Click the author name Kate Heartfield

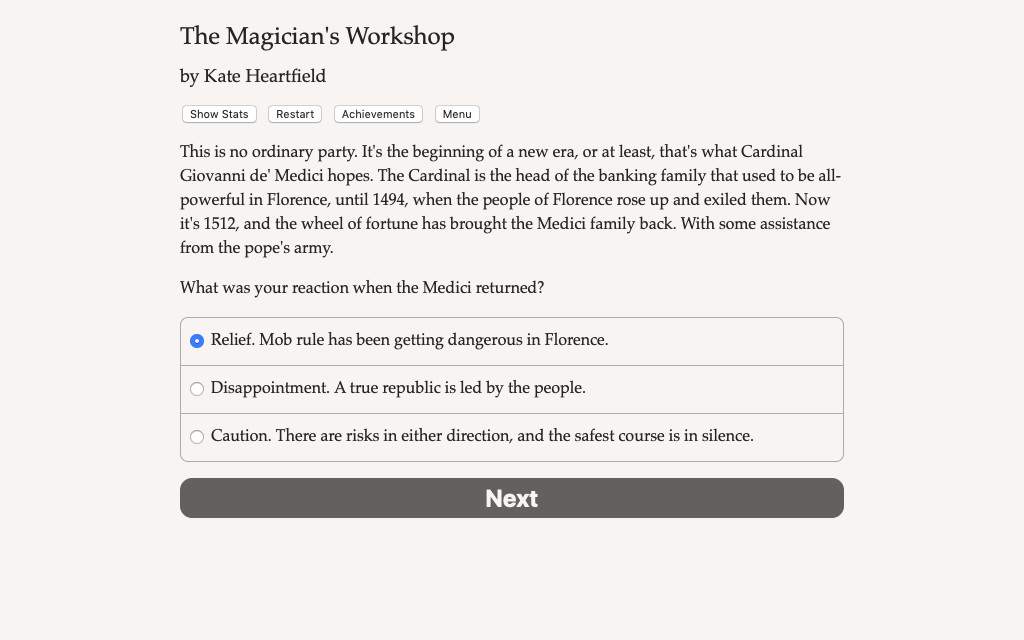253,76
